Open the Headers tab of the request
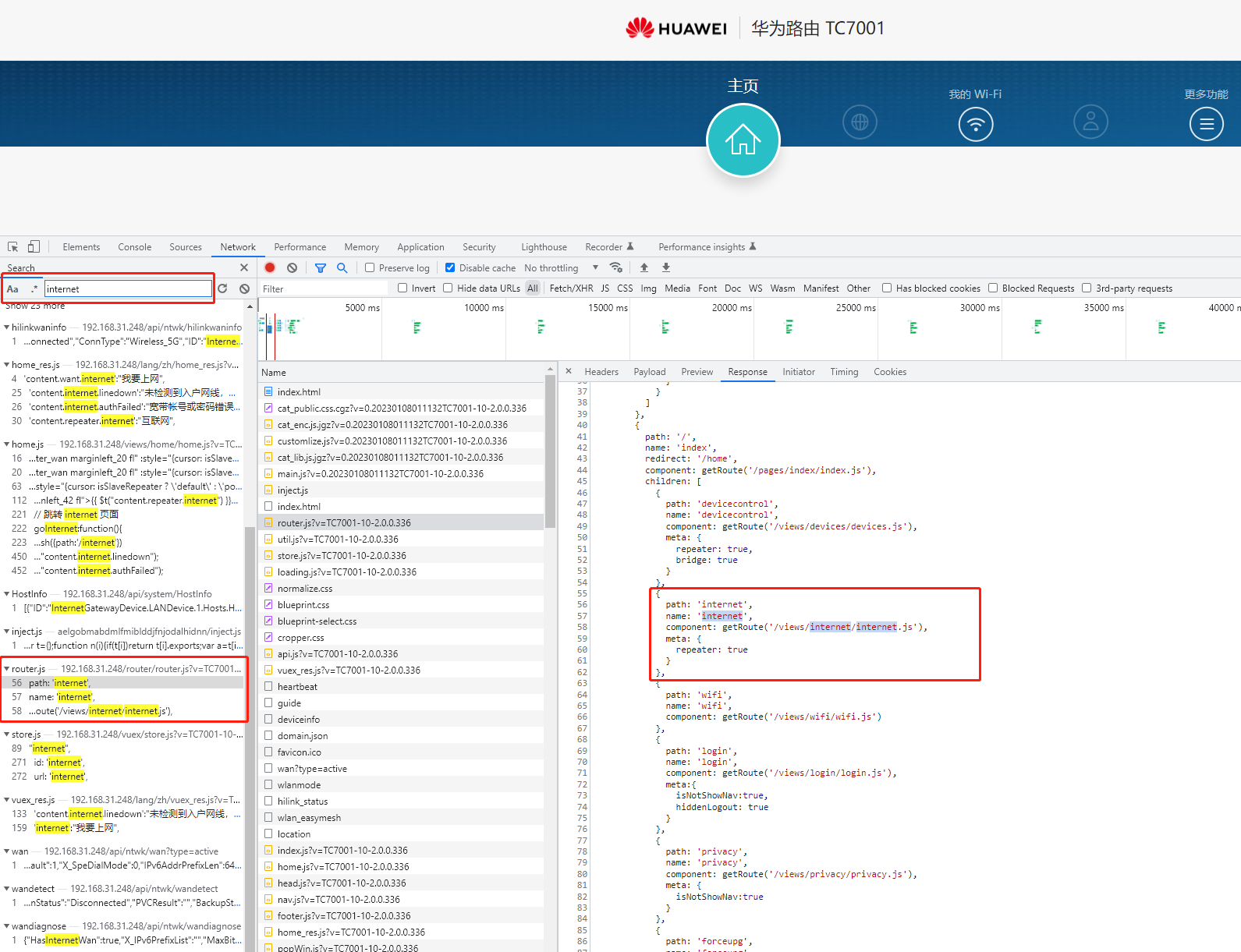The width and height of the screenshot is (1241, 952). 601,371
